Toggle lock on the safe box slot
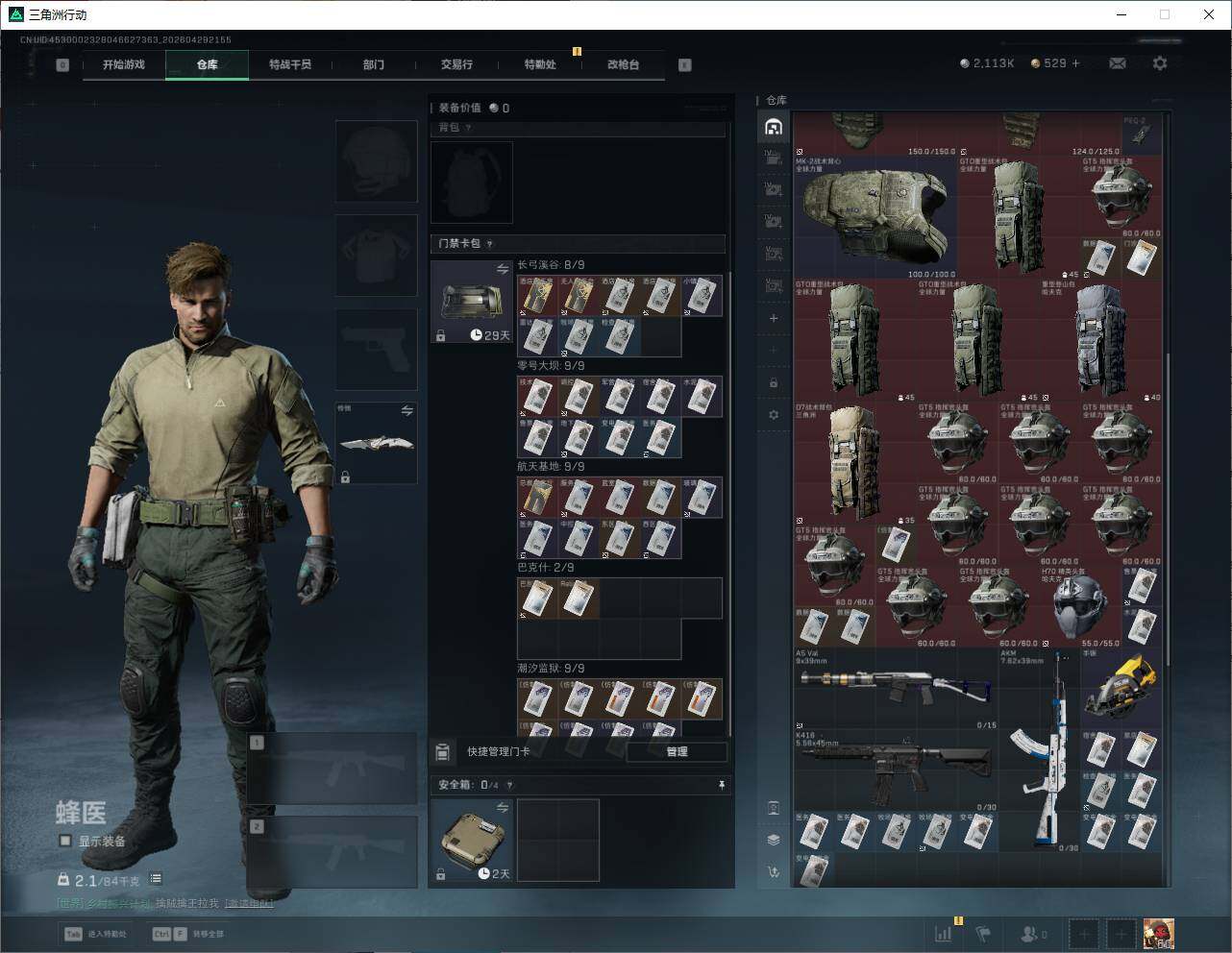 (x=440, y=874)
